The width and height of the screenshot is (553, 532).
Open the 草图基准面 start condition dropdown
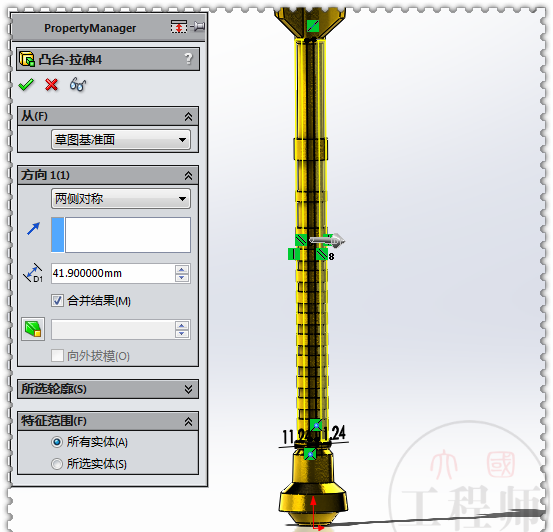121,140
